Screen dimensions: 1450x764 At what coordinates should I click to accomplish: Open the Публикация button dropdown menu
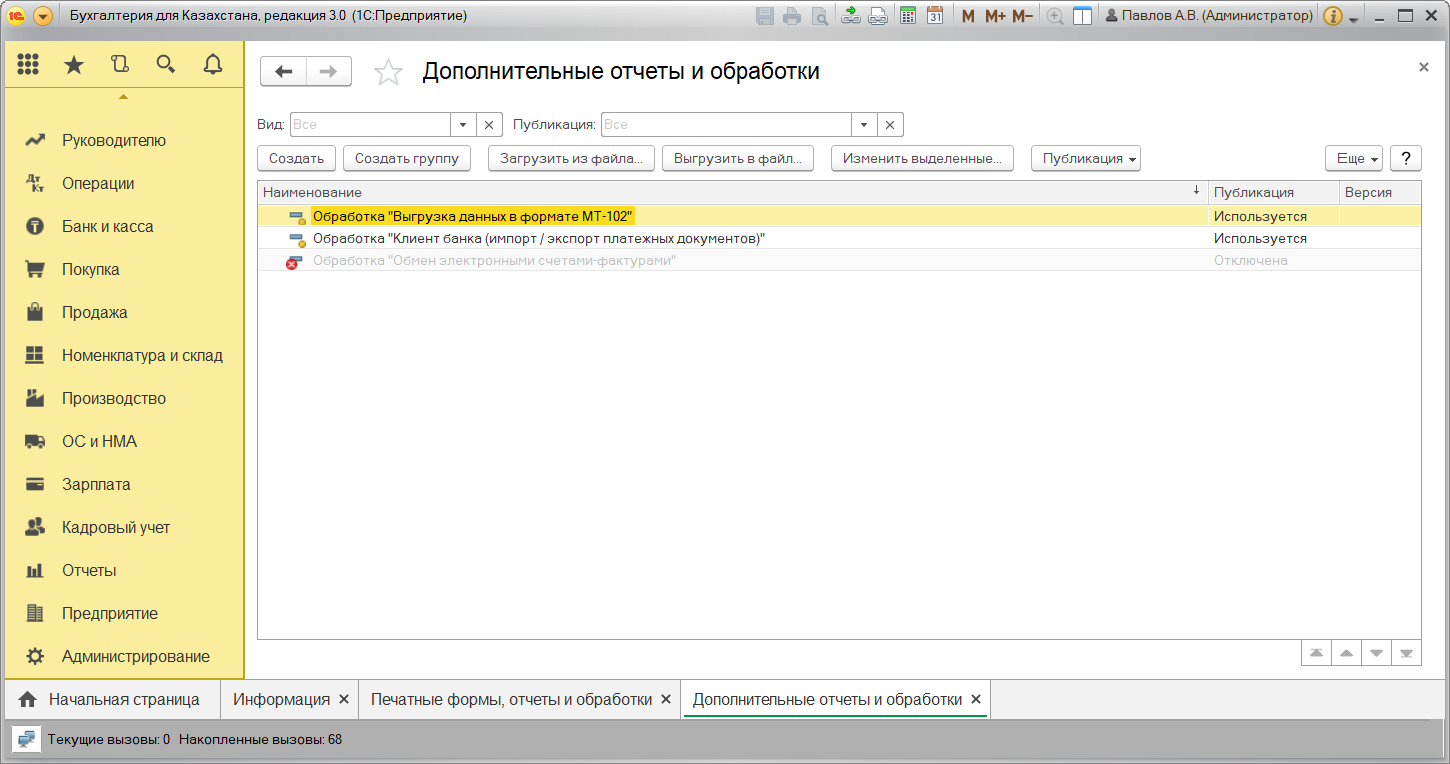(1085, 159)
